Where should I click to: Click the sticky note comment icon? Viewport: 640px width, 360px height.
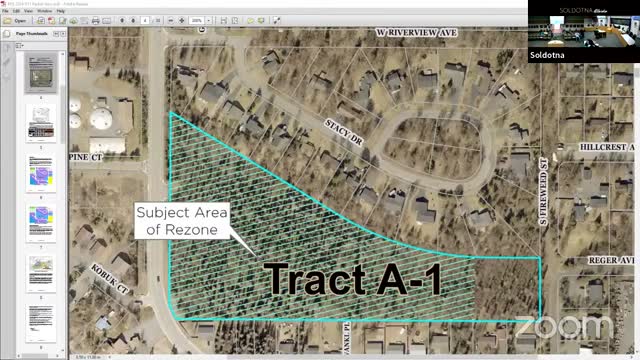tap(250, 20)
